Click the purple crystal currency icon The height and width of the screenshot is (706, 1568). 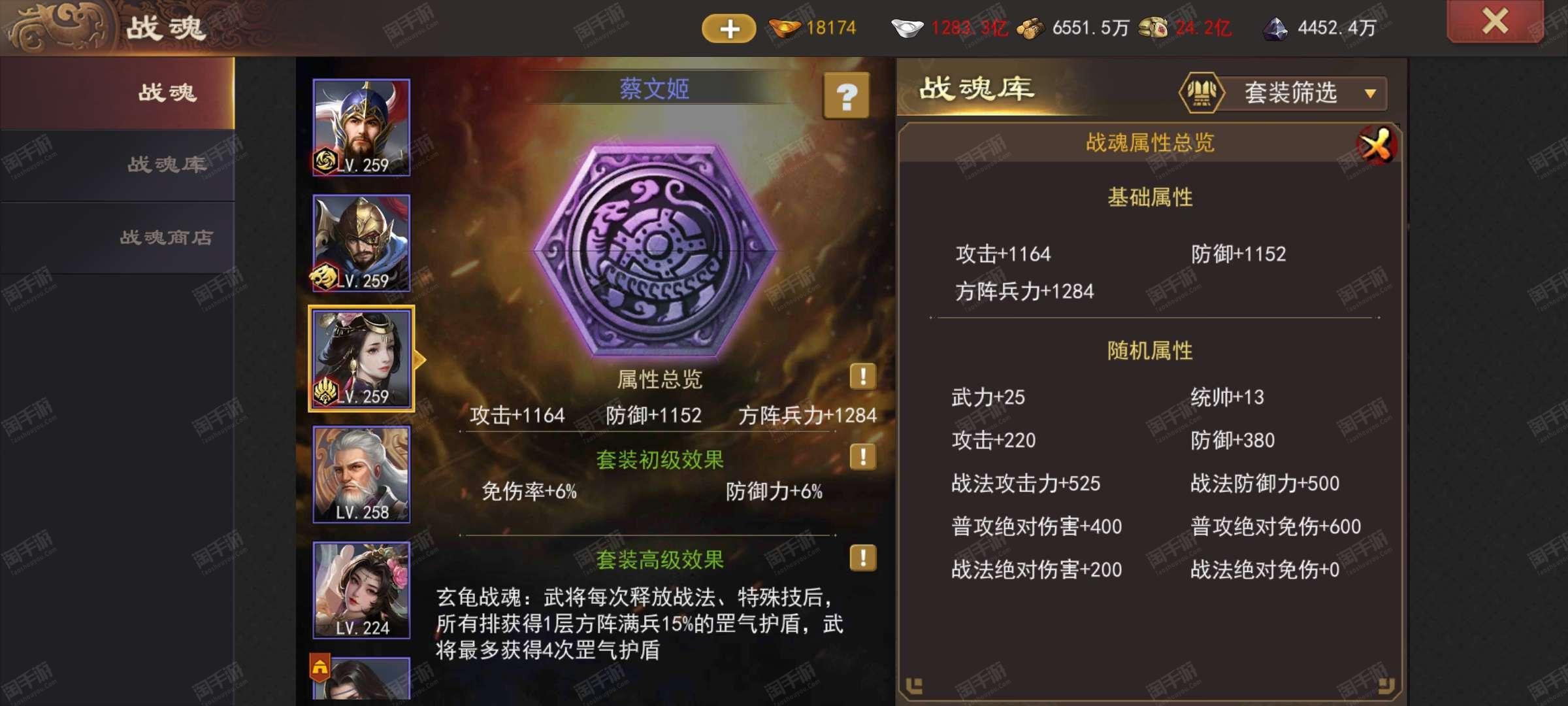coord(1275,28)
